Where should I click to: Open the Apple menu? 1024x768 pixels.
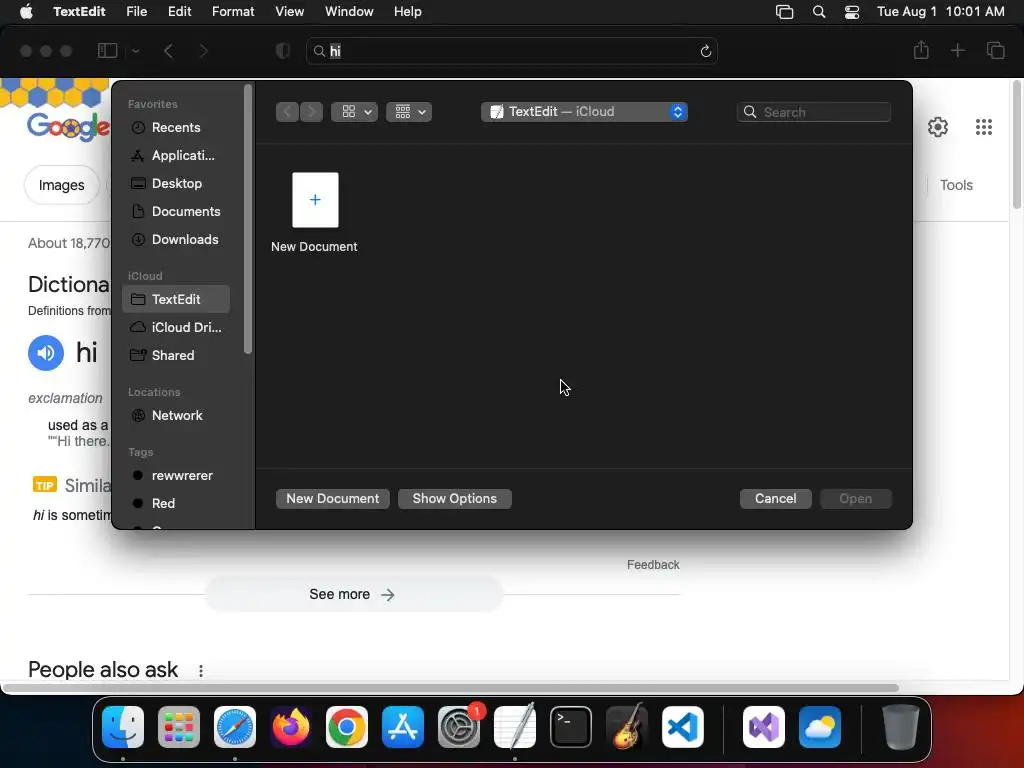tap(26, 12)
